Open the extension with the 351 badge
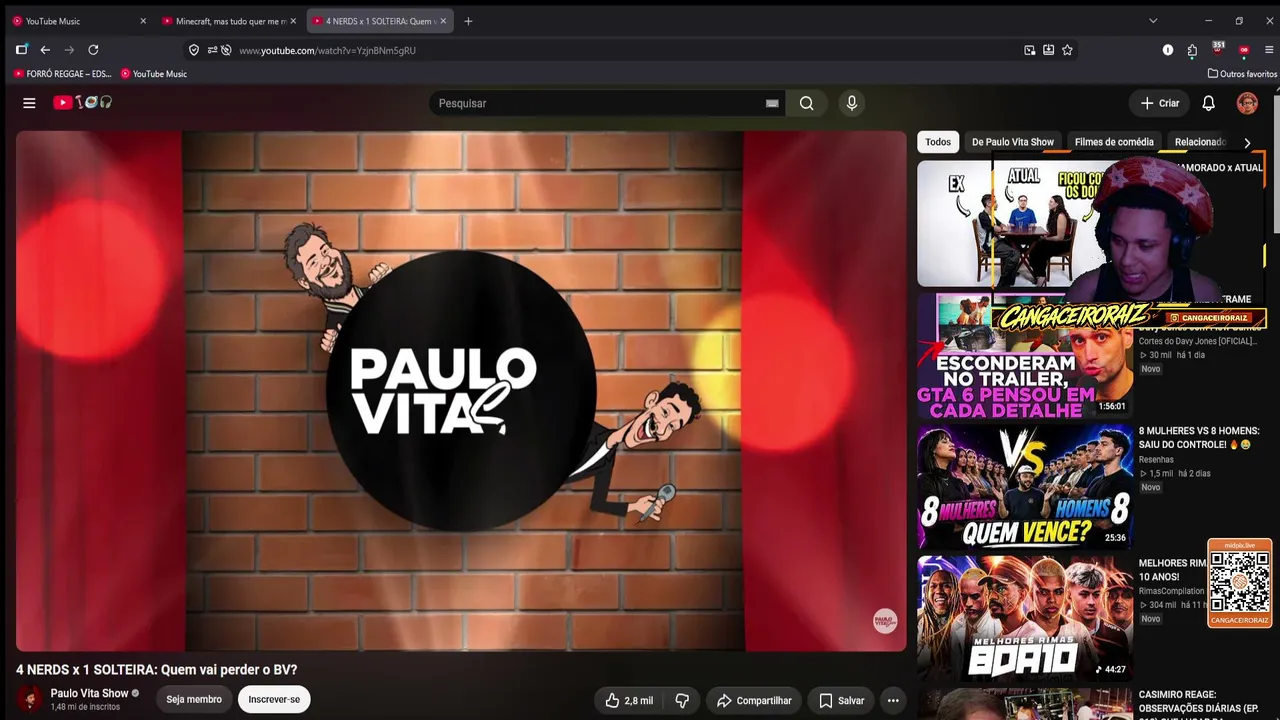The image size is (1280, 720). (1218, 49)
